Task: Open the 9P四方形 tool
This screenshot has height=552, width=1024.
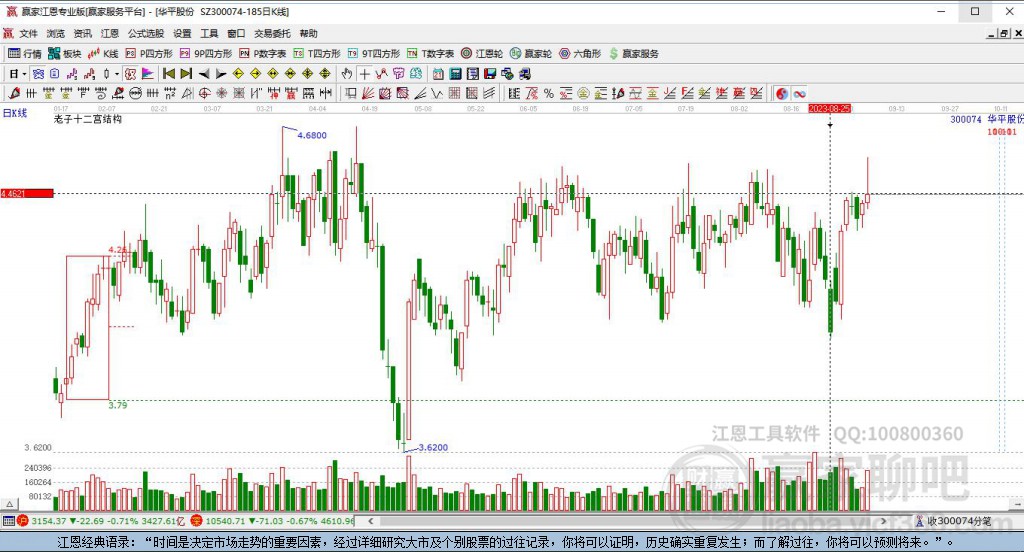Action: [206, 54]
